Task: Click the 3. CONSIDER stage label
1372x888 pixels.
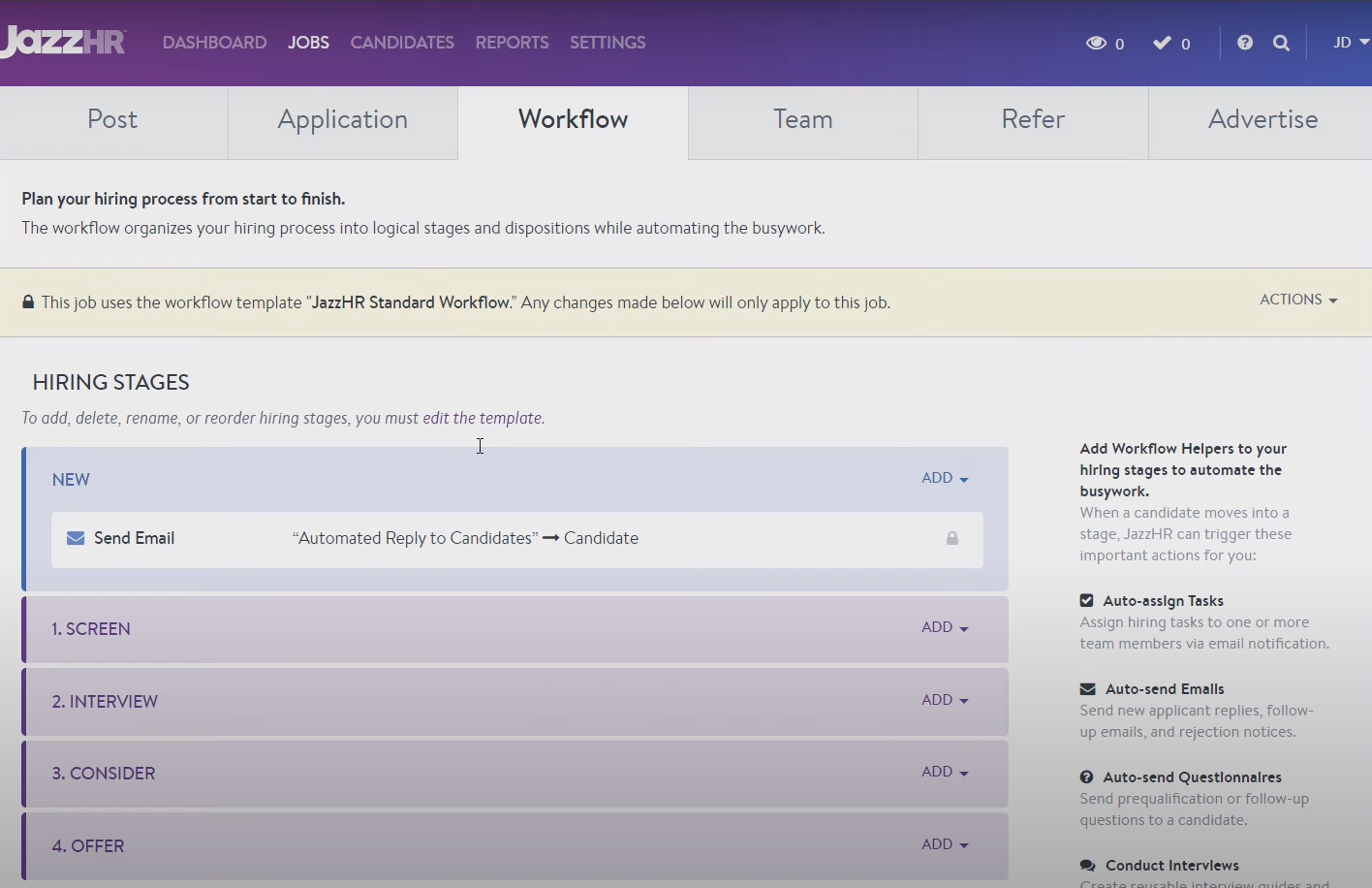Action: (104, 774)
